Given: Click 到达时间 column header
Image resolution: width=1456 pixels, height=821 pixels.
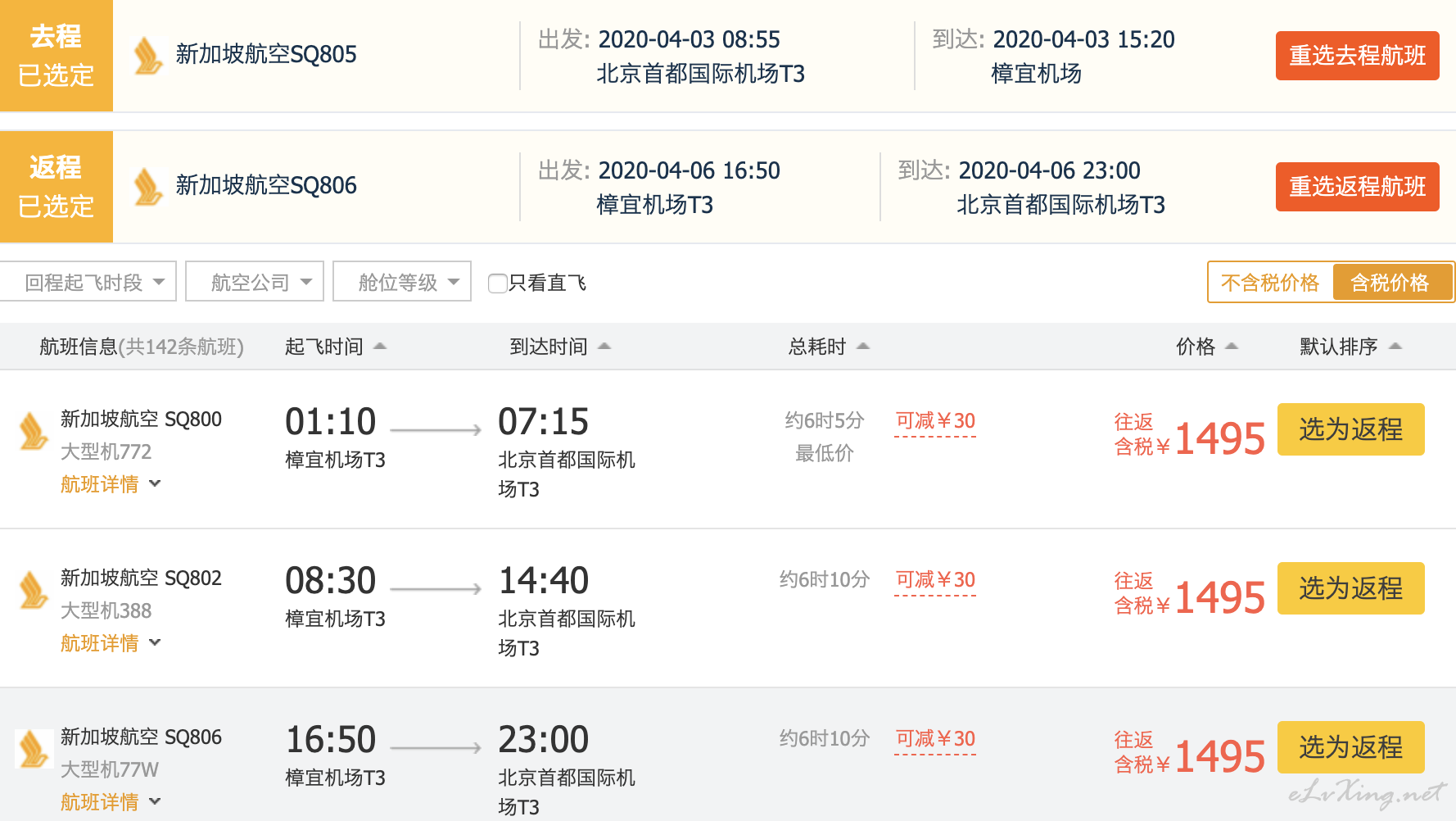Looking at the screenshot, I should pyautogui.click(x=549, y=347).
